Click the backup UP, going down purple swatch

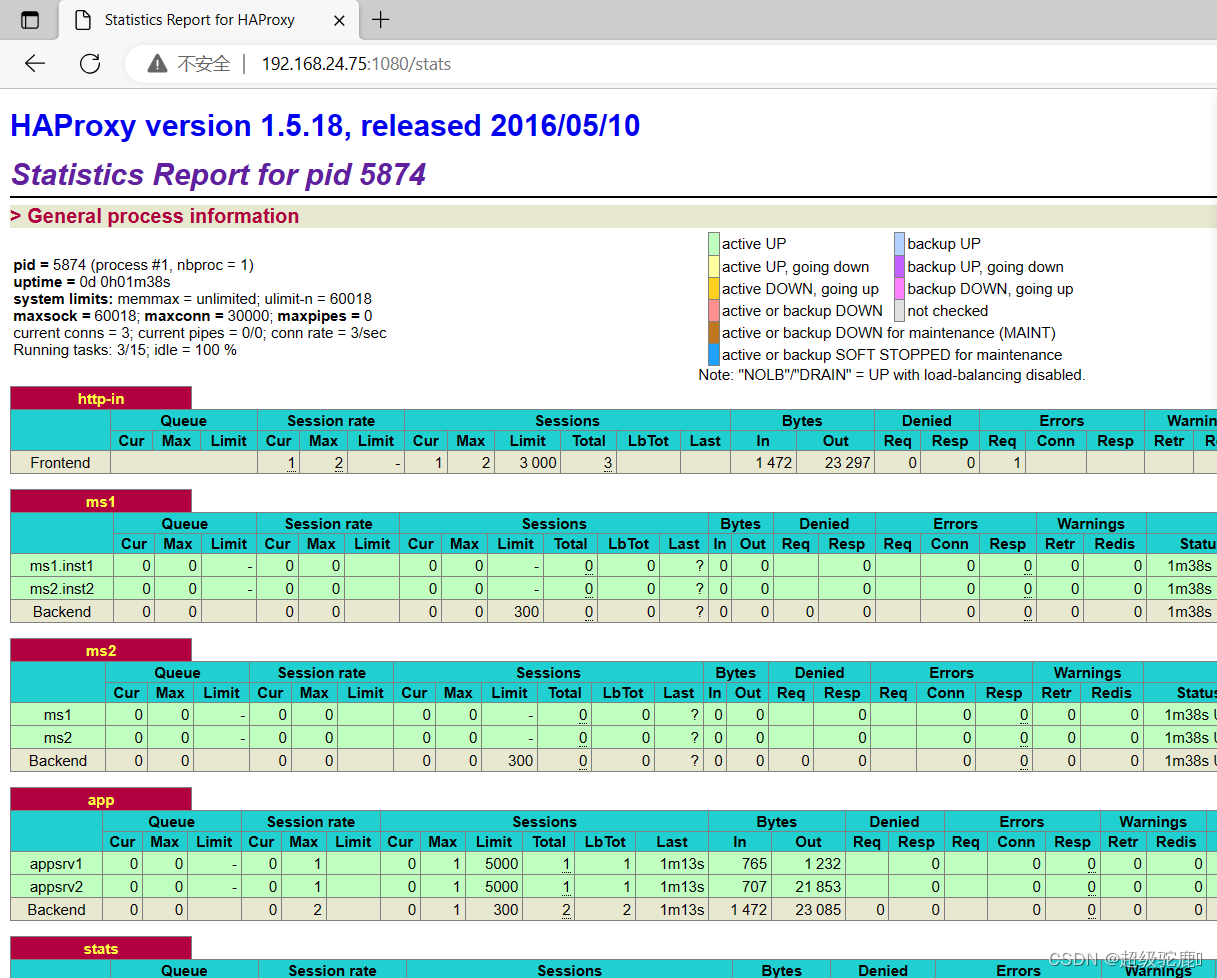click(x=899, y=266)
